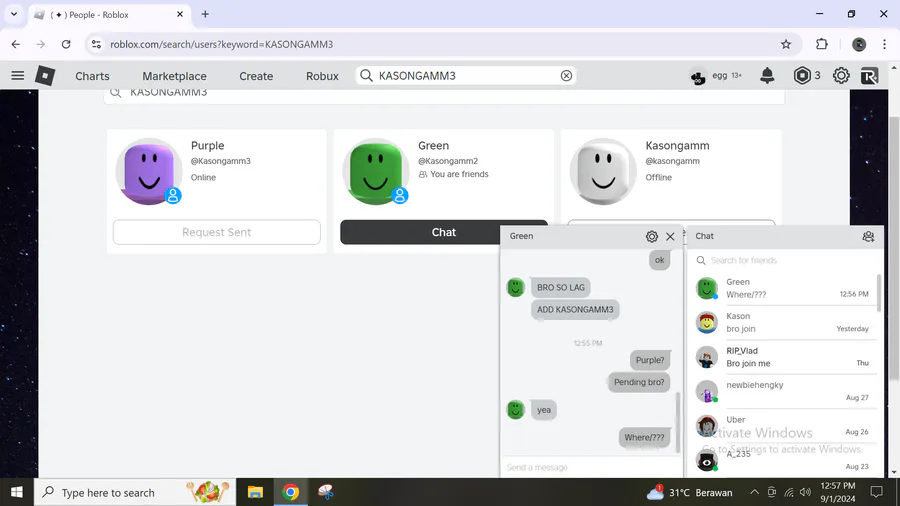This screenshot has width=900, height=506.
Task: Go back in browser history
Action: pos(15,44)
